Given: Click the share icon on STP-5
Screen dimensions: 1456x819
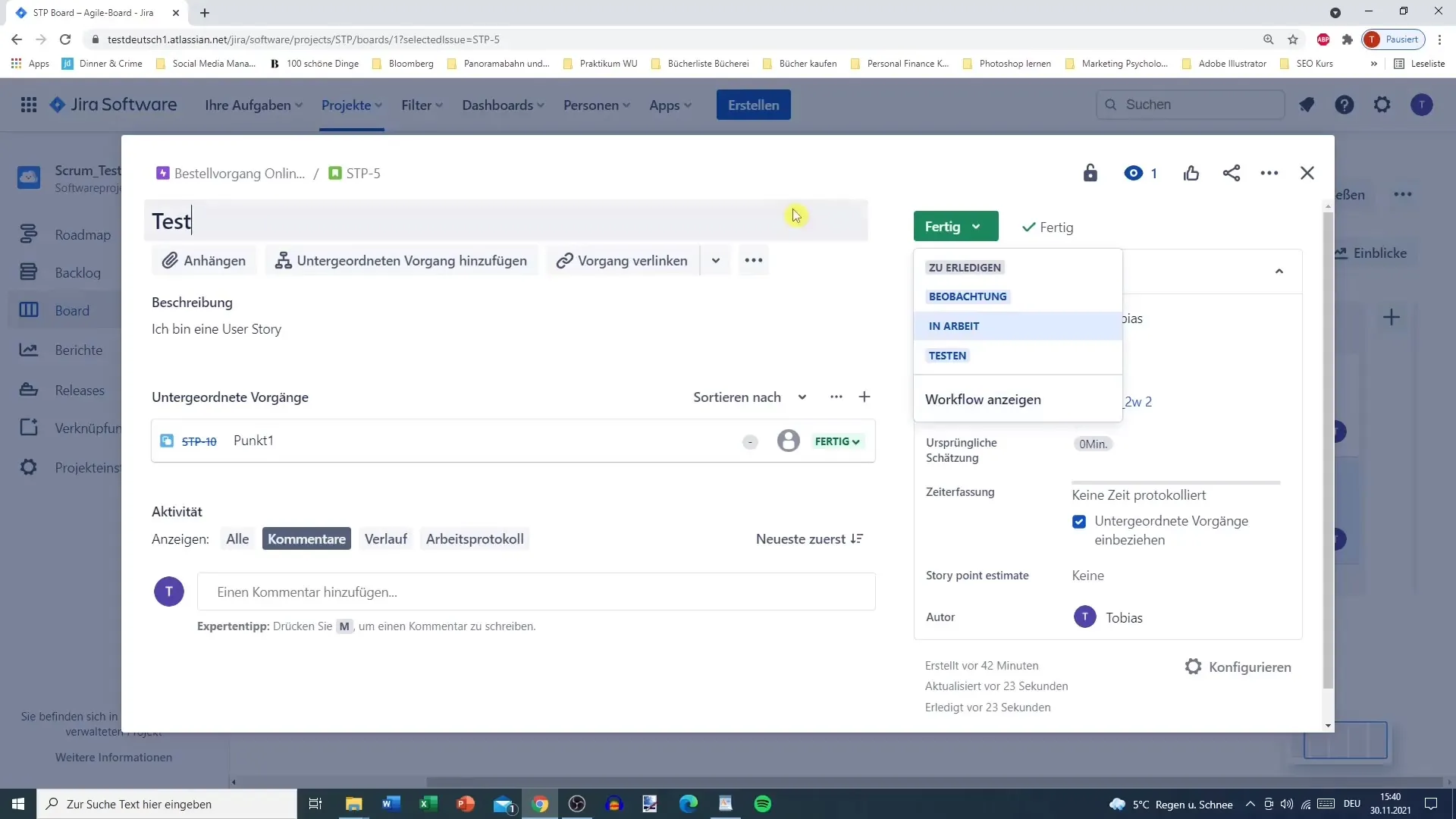Looking at the screenshot, I should 1231,173.
